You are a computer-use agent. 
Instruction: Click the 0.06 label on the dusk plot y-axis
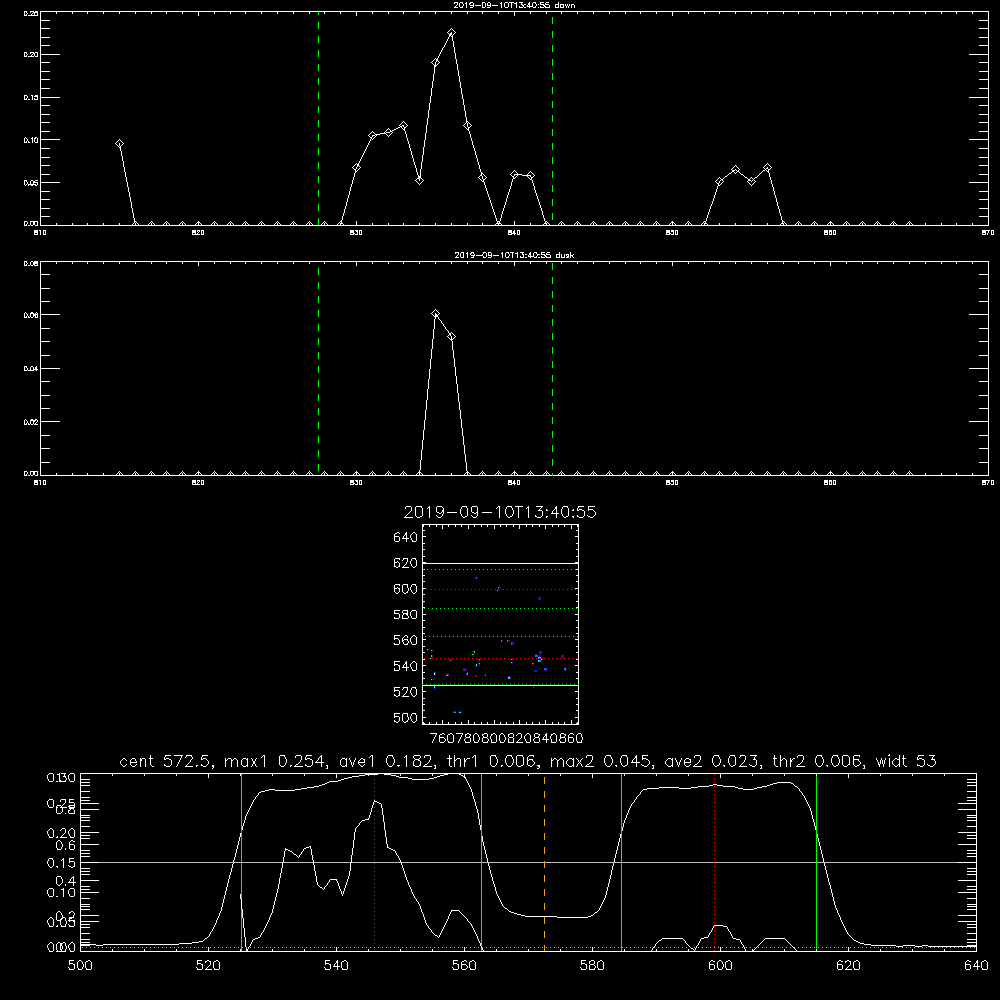coord(31,315)
